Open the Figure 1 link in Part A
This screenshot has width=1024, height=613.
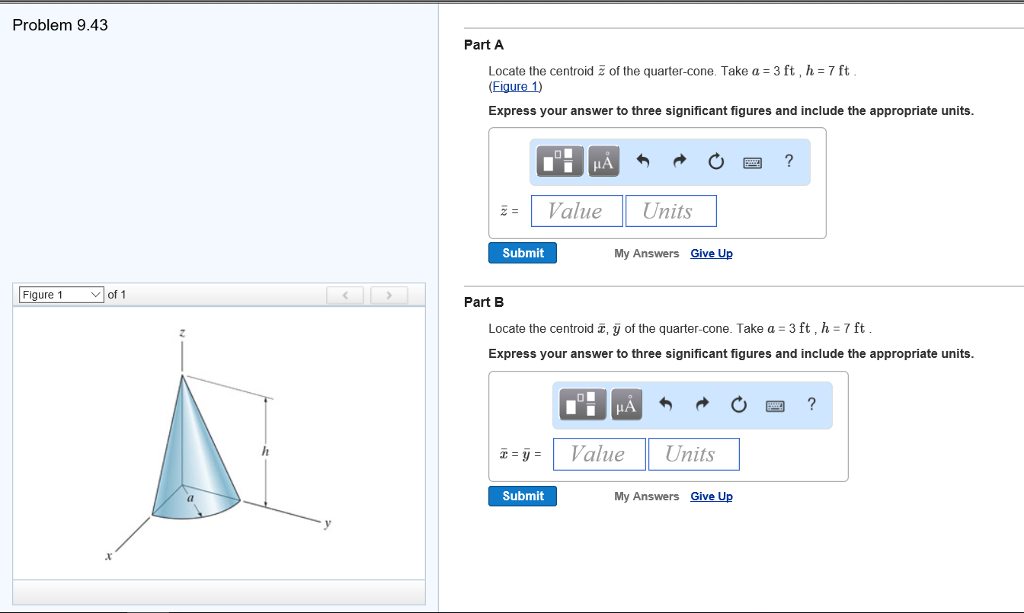coord(515,86)
